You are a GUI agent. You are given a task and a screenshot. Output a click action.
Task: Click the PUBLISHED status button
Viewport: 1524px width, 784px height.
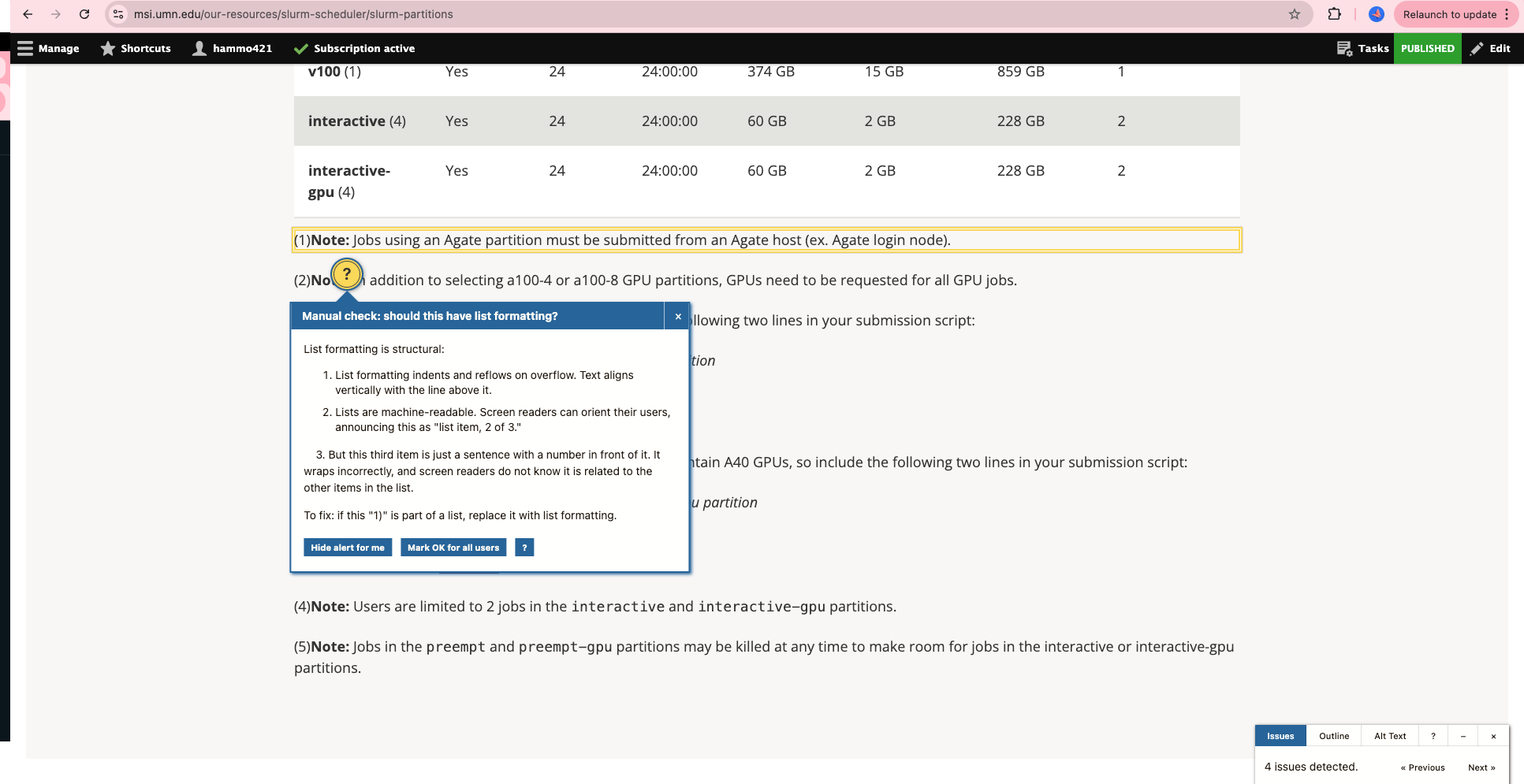click(x=1427, y=48)
